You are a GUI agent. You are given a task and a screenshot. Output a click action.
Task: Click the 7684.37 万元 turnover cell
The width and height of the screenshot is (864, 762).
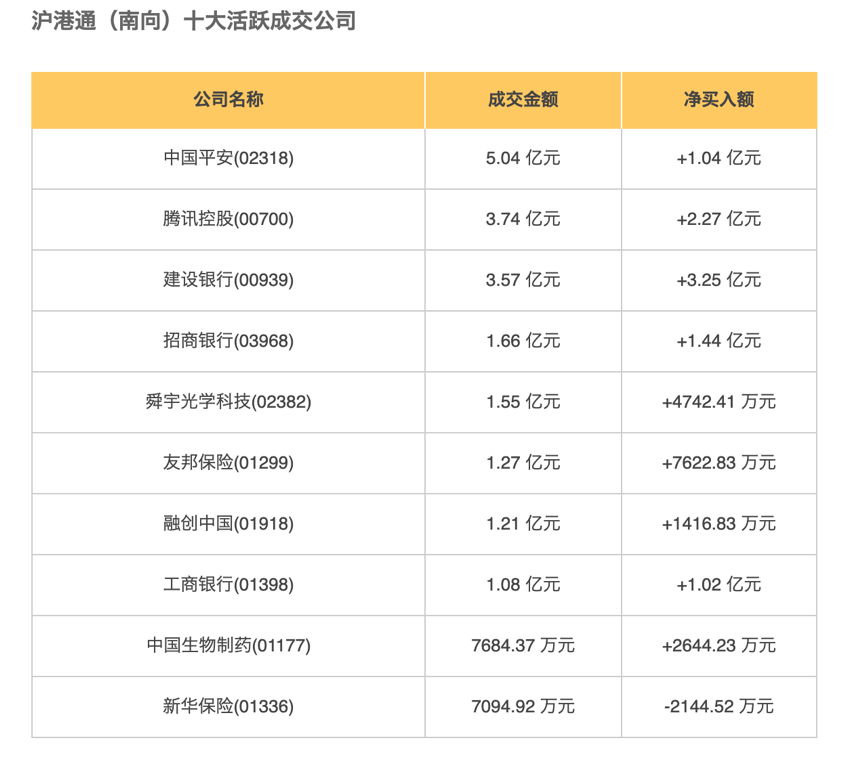pyautogui.click(x=523, y=646)
